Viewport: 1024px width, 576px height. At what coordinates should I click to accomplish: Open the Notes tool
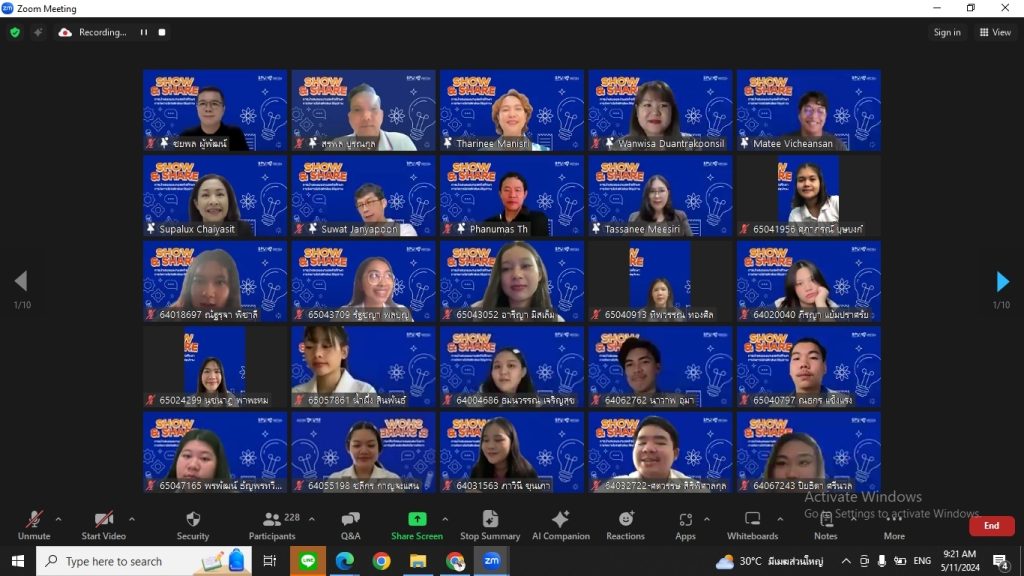825,526
